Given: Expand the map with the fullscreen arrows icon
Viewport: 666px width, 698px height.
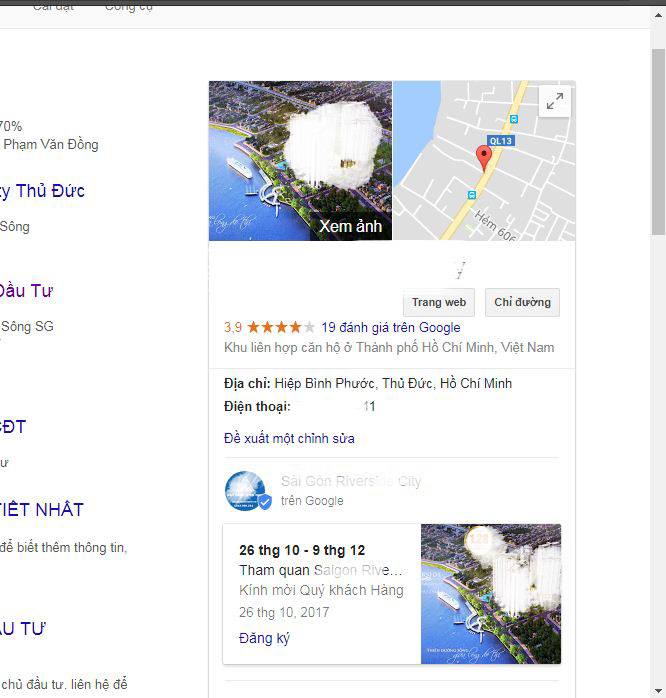Looking at the screenshot, I should 555,101.
